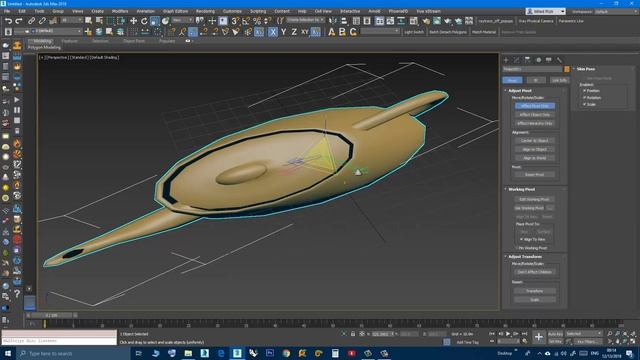
Task: Select the Align To View radio option
Action: click(521, 239)
